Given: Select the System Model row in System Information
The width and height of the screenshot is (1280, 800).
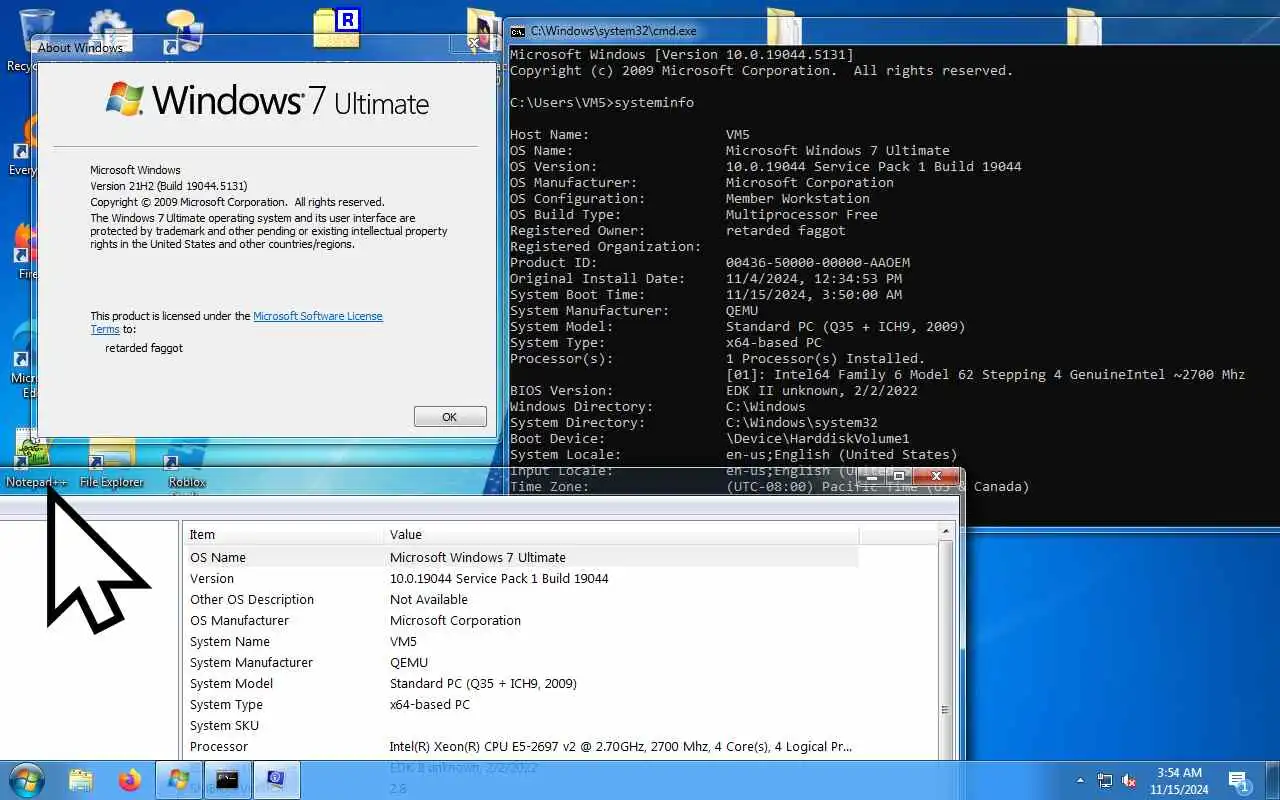Looking at the screenshot, I should point(522,683).
